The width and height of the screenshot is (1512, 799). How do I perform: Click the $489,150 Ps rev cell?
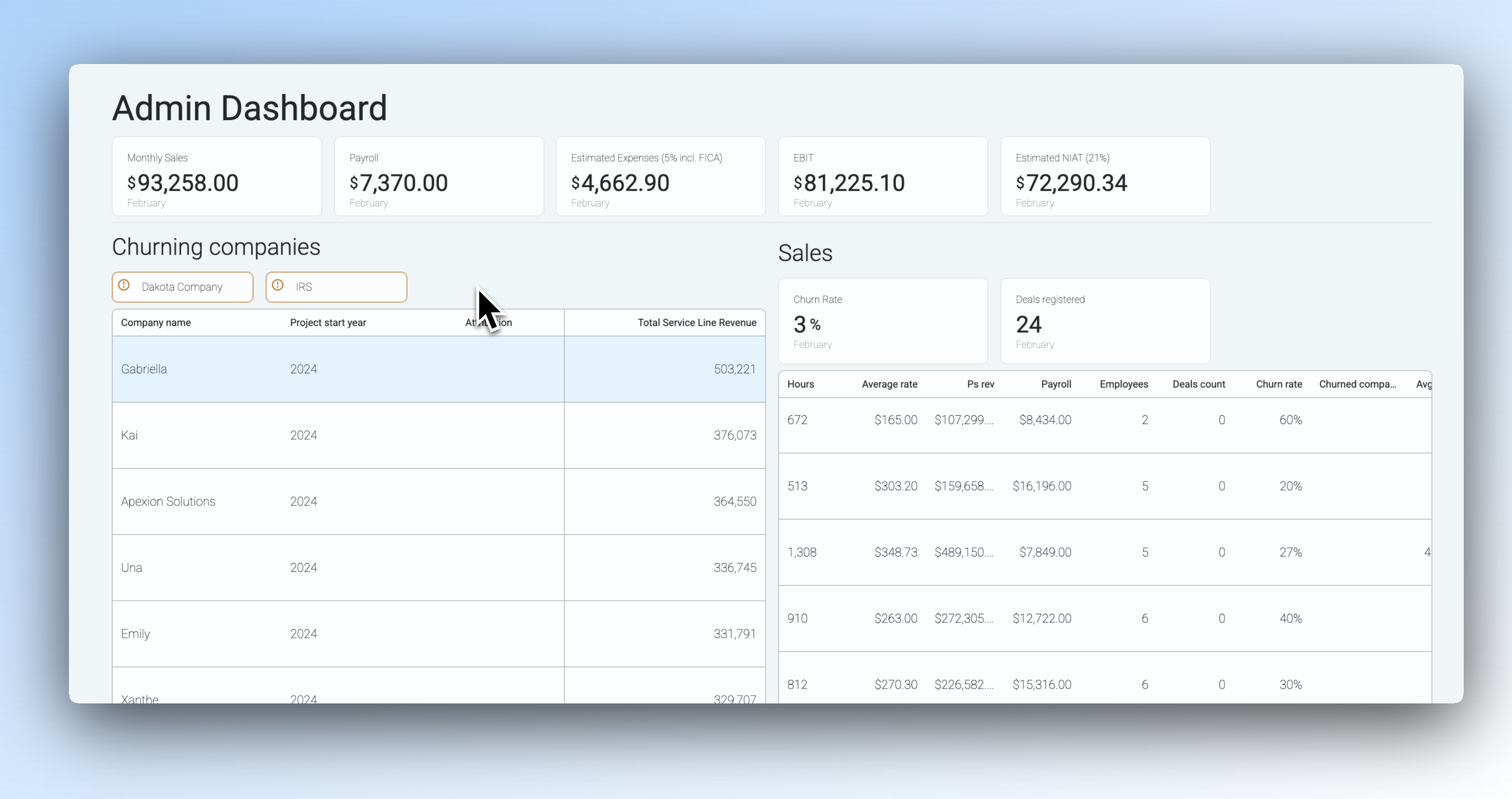964,552
